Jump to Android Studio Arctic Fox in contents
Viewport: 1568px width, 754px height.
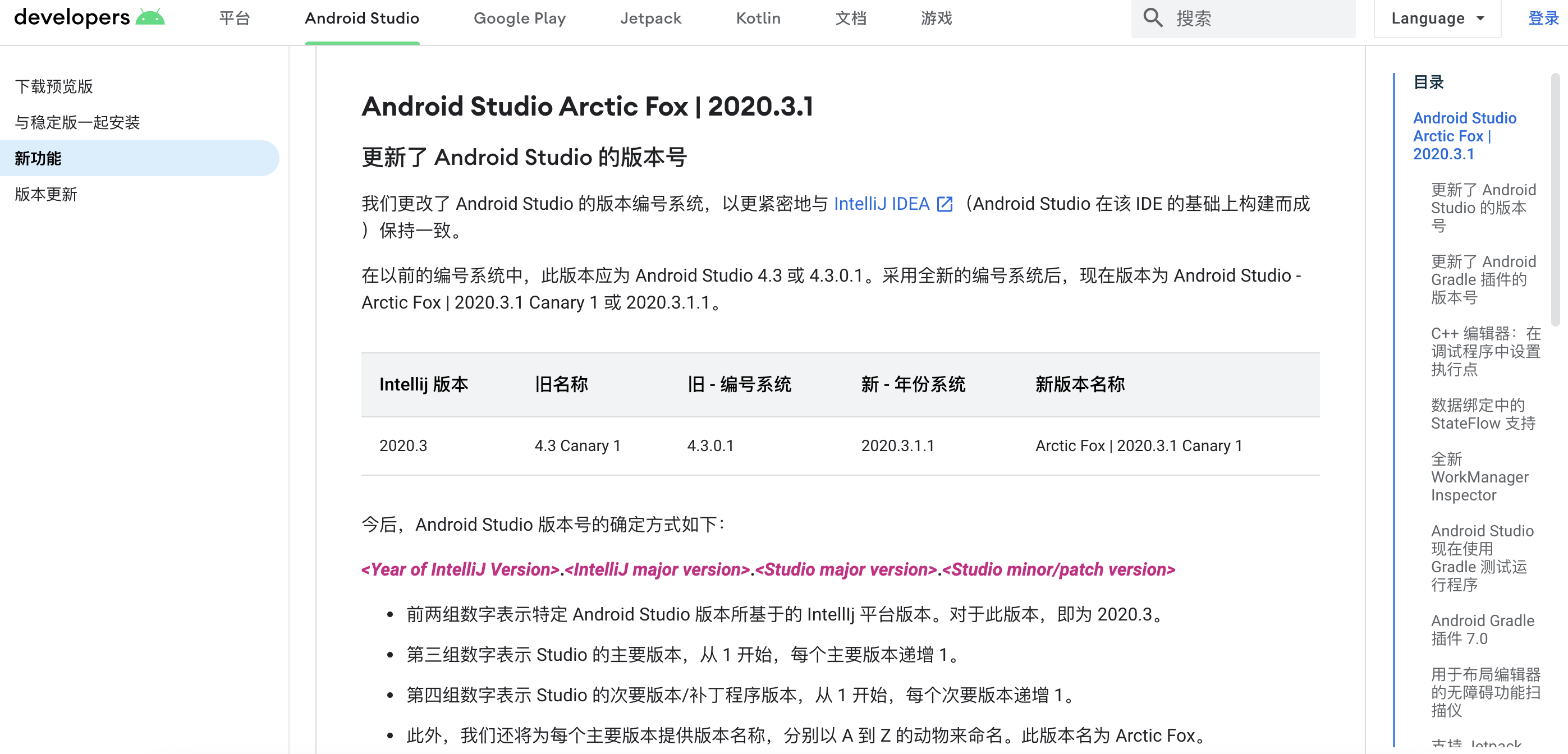tap(1464, 136)
